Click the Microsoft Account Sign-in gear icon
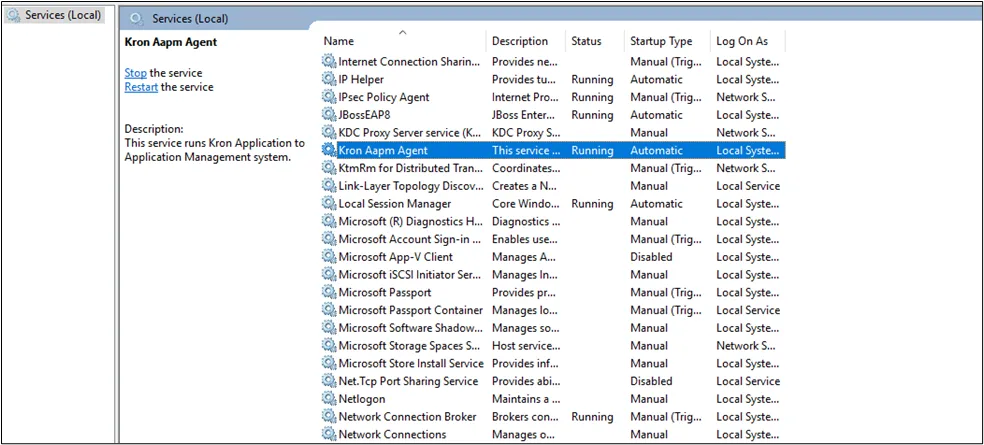Image resolution: width=984 pixels, height=445 pixels. (329, 239)
